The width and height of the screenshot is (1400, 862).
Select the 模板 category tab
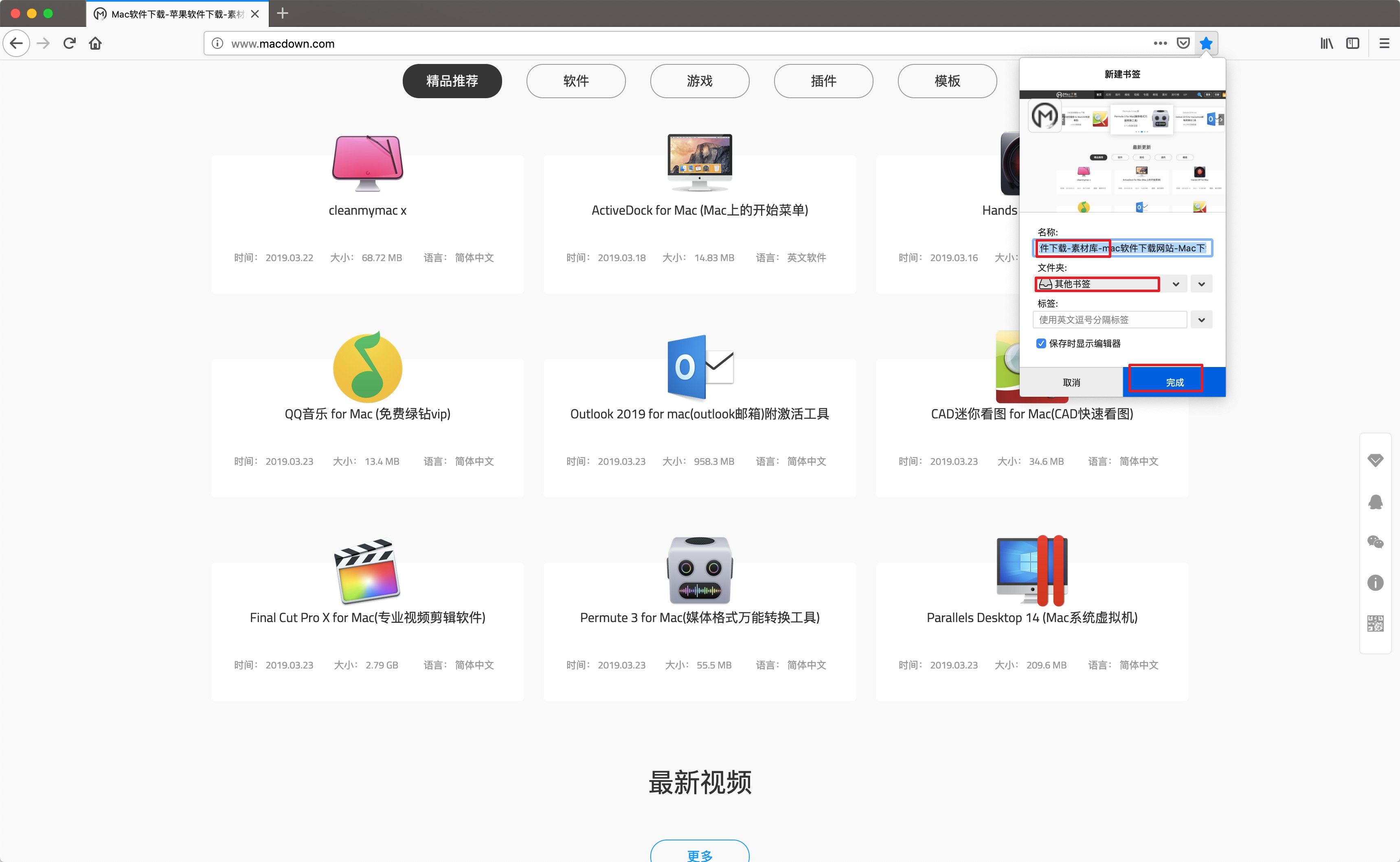(x=947, y=81)
